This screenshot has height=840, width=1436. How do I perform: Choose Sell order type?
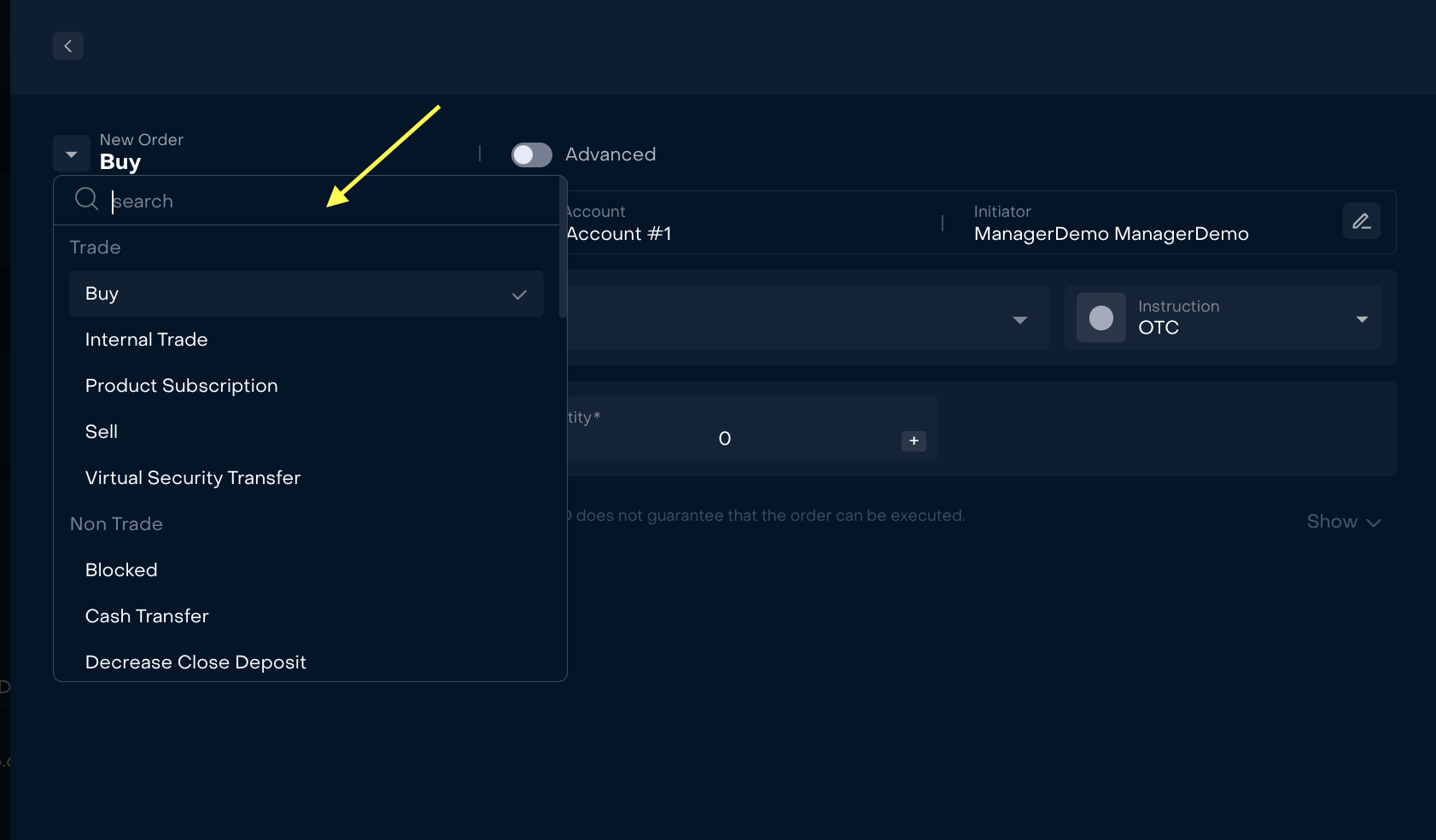coord(102,432)
